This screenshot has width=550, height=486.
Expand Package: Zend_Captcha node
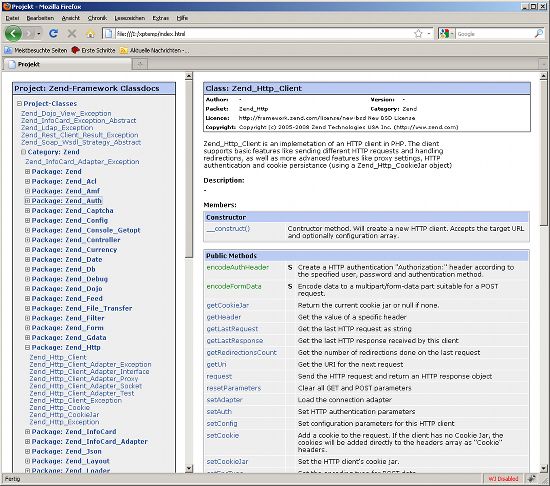(x=27, y=211)
